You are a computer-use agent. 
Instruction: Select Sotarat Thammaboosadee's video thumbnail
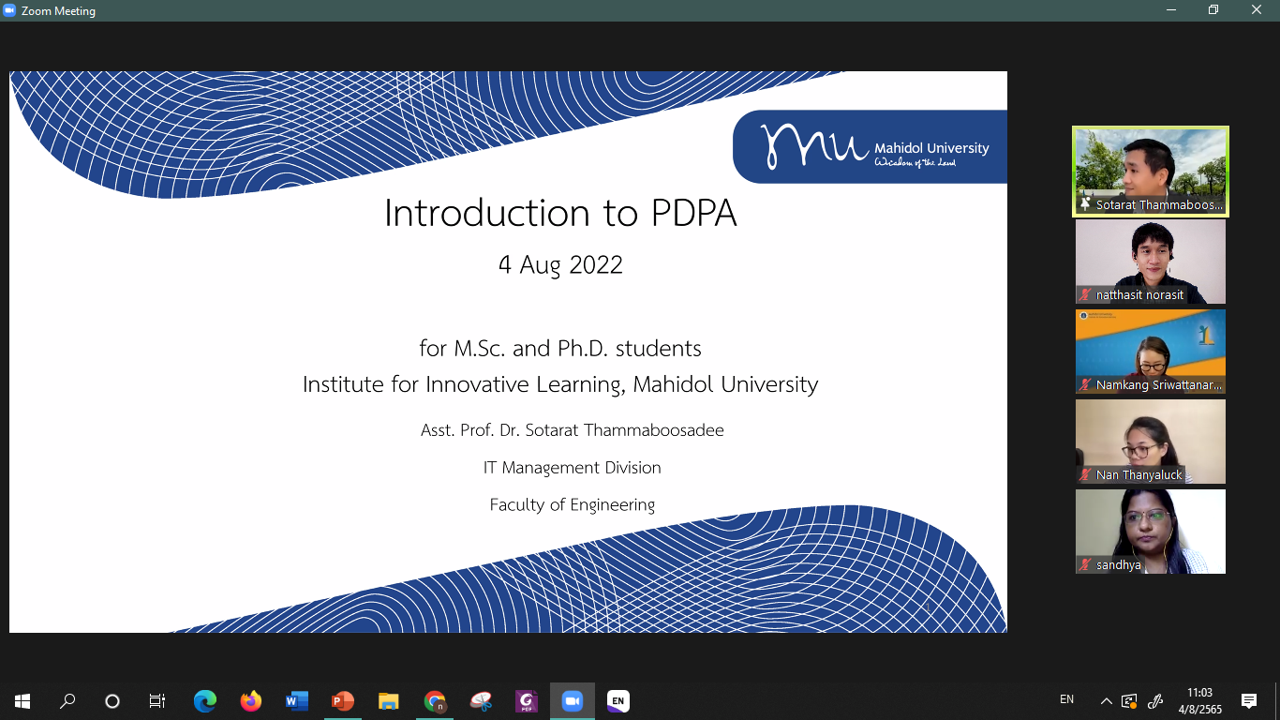coord(1150,170)
